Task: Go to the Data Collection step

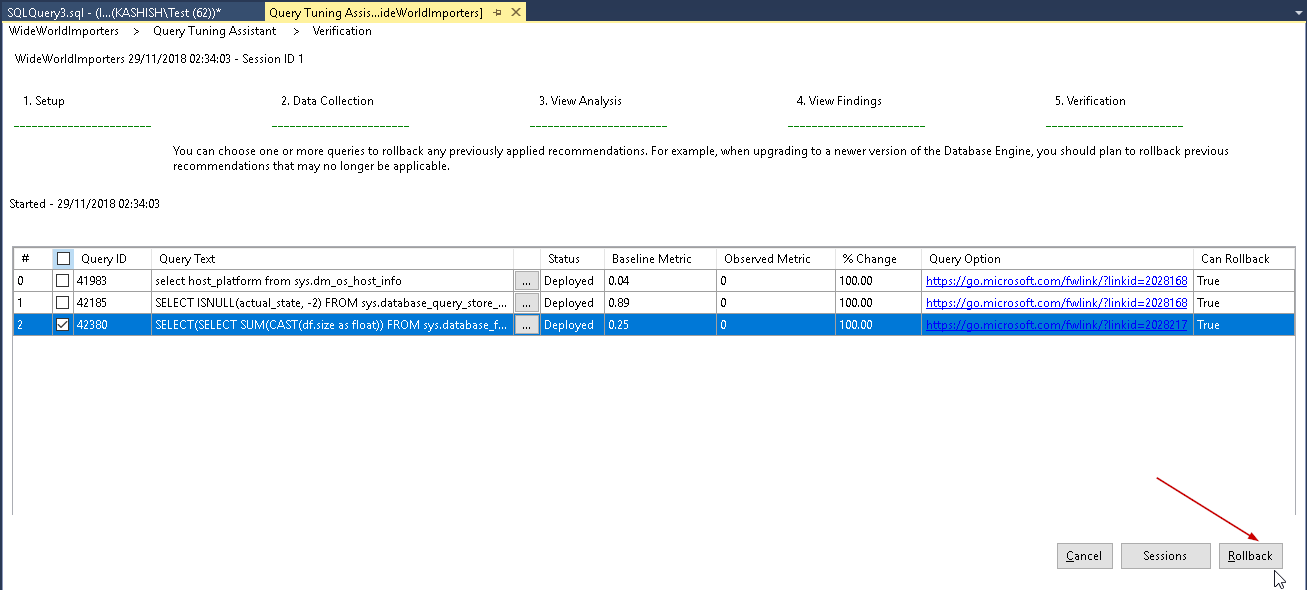Action: coord(327,101)
